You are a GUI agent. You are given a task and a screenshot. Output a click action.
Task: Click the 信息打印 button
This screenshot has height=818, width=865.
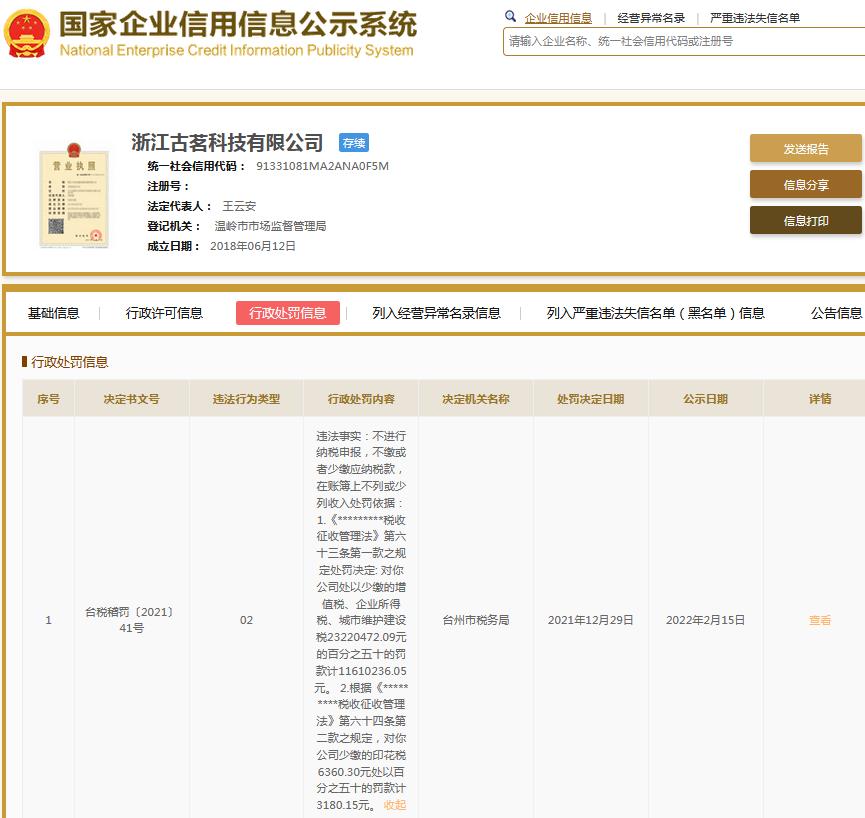(806, 220)
